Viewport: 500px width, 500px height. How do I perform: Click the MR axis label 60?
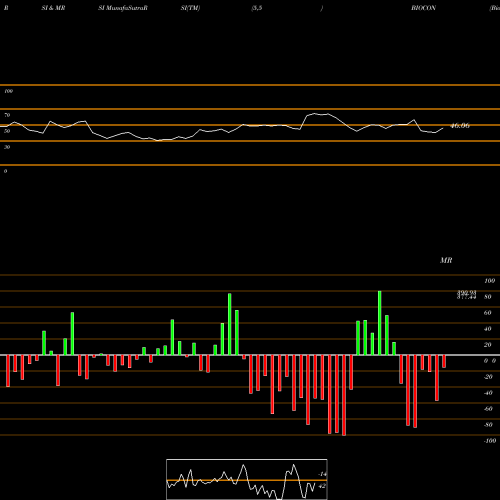[x=487, y=313]
